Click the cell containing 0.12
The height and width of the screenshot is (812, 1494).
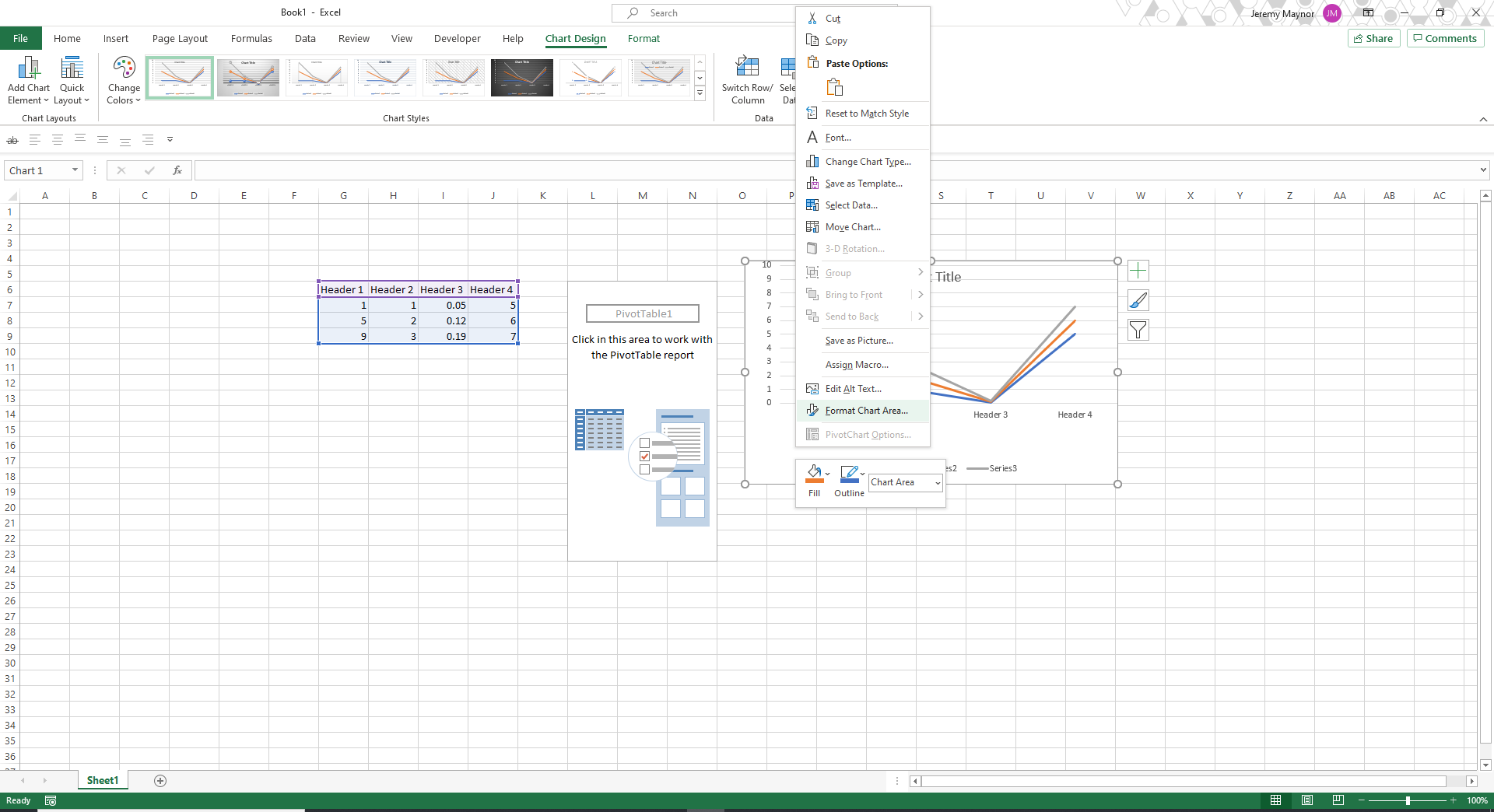(x=443, y=320)
